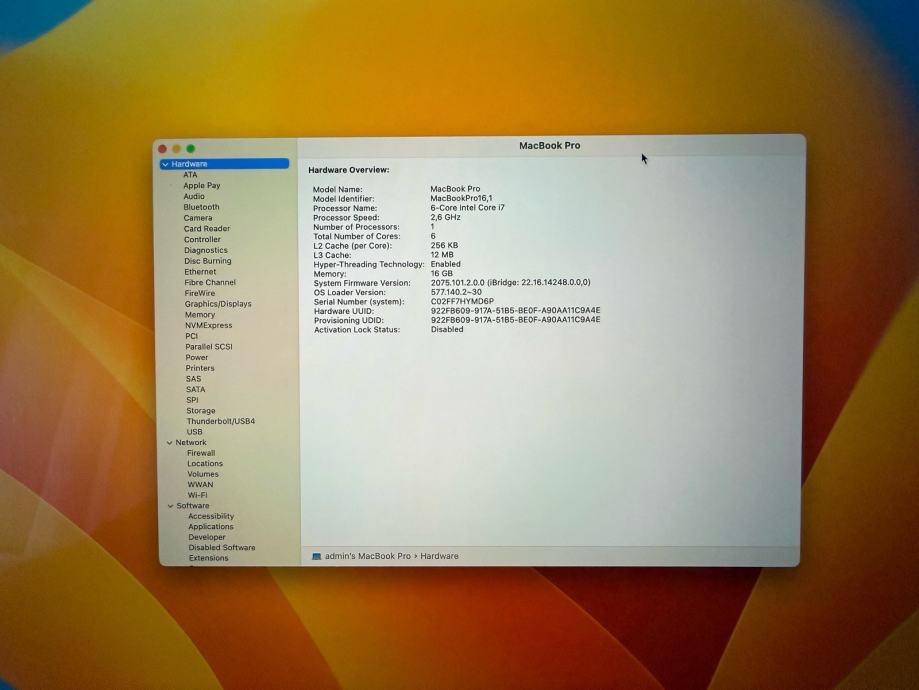Click the laptop icon in path bar
This screenshot has width=919, height=690.
pyautogui.click(x=316, y=556)
